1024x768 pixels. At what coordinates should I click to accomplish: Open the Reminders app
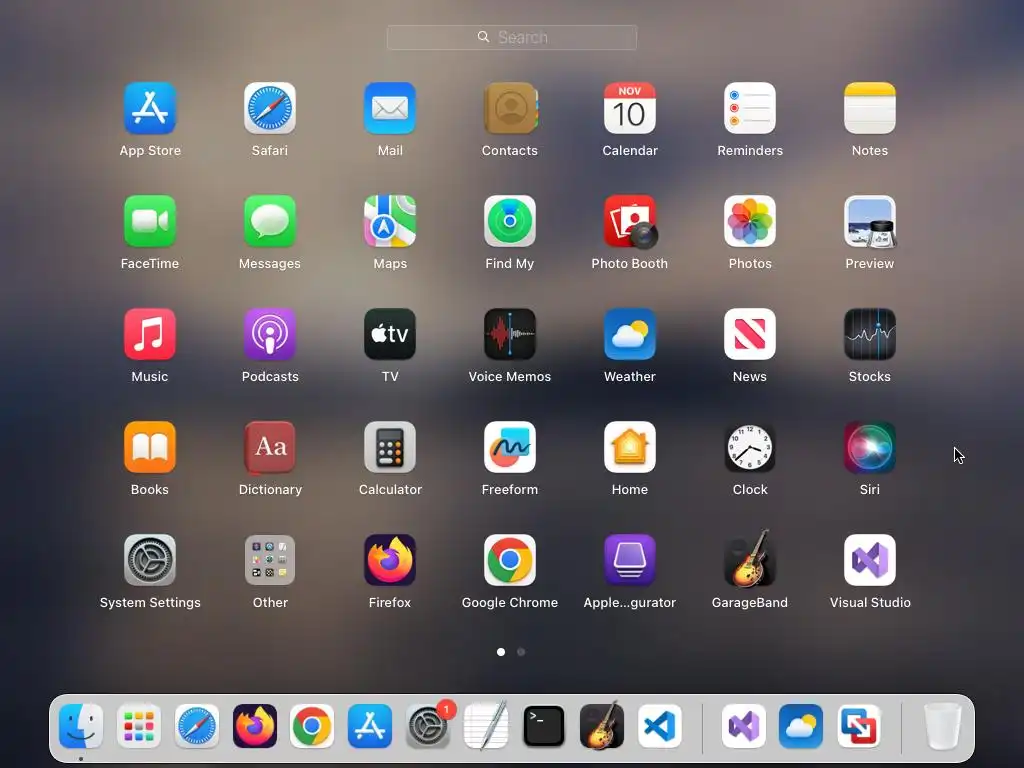coord(750,108)
